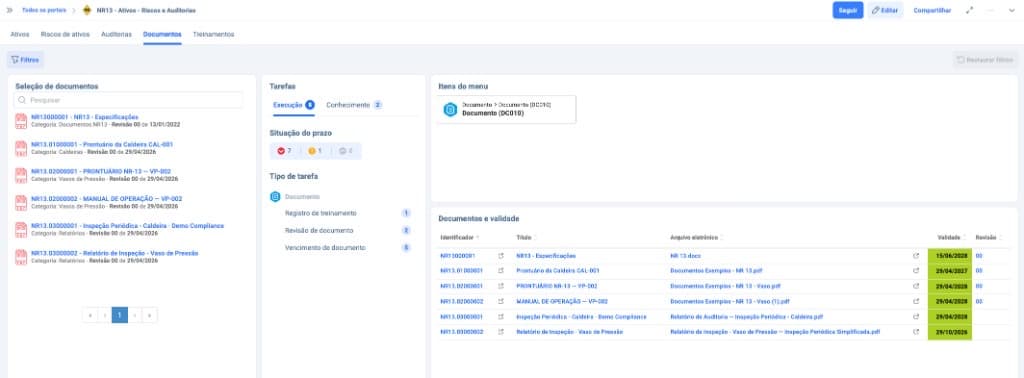Click NR13.02000002 identifier in table
This screenshot has height=378, width=1024.
pos(461,302)
